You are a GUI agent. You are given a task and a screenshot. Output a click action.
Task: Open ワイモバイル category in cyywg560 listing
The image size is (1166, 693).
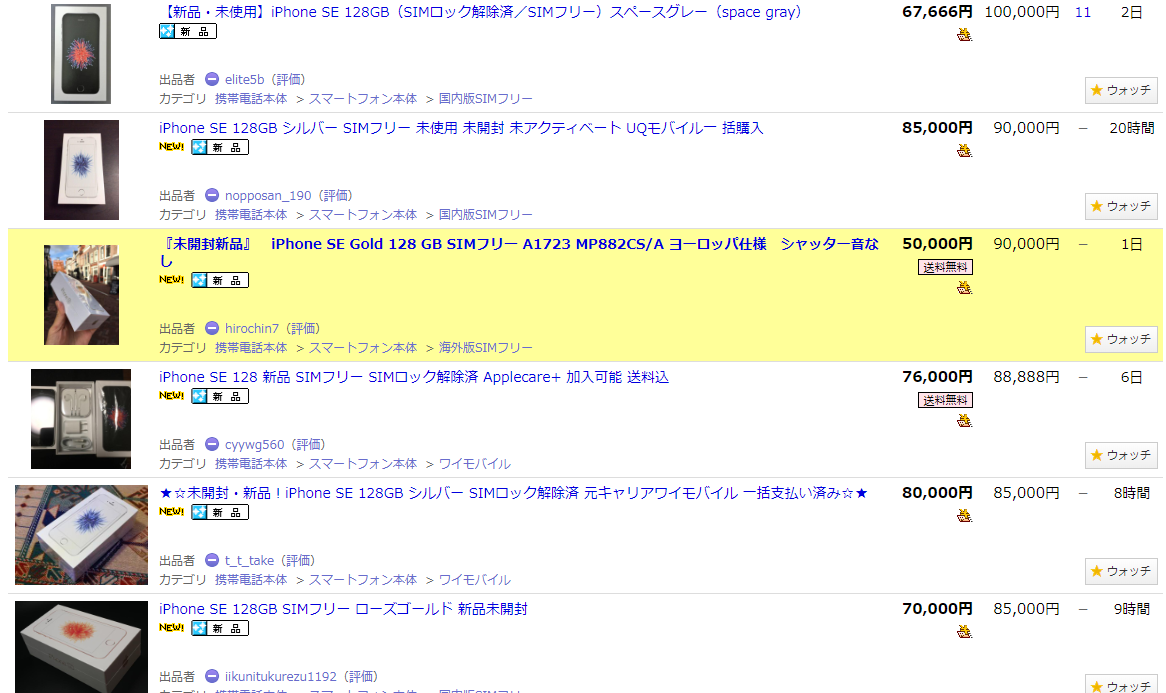[474, 463]
